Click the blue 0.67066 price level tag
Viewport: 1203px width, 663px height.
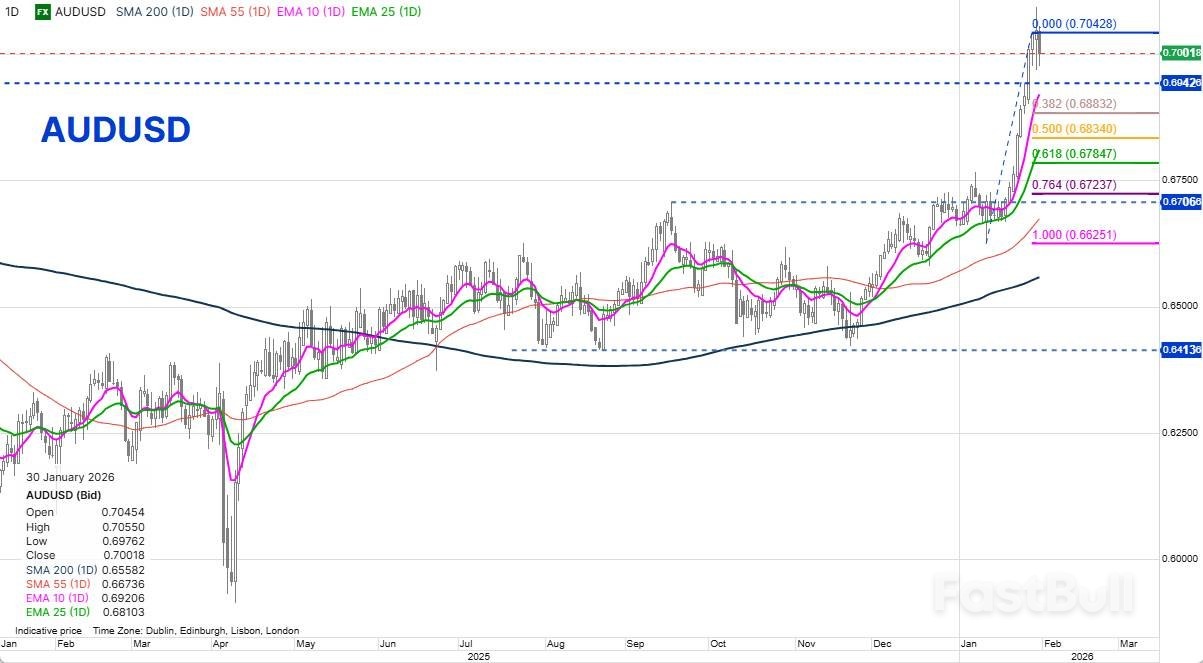(1181, 202)
